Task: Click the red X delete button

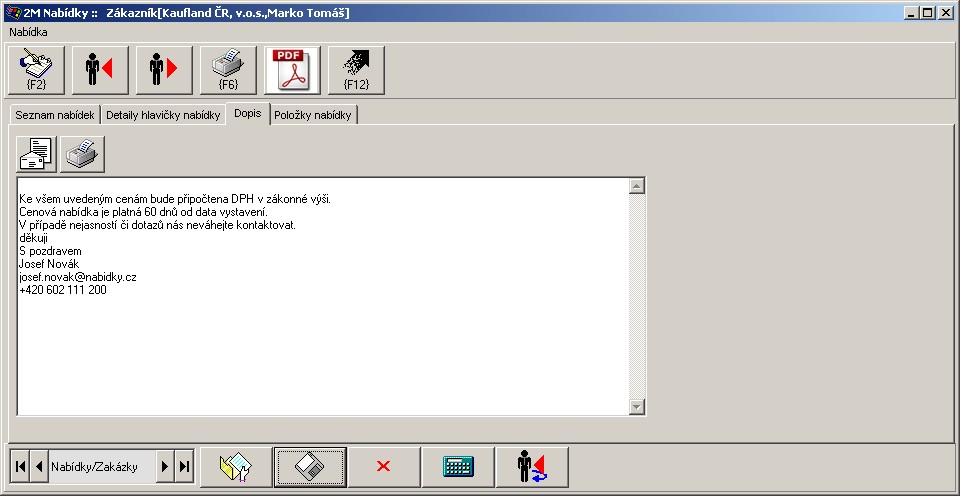Action: click(x=384, y=467)
